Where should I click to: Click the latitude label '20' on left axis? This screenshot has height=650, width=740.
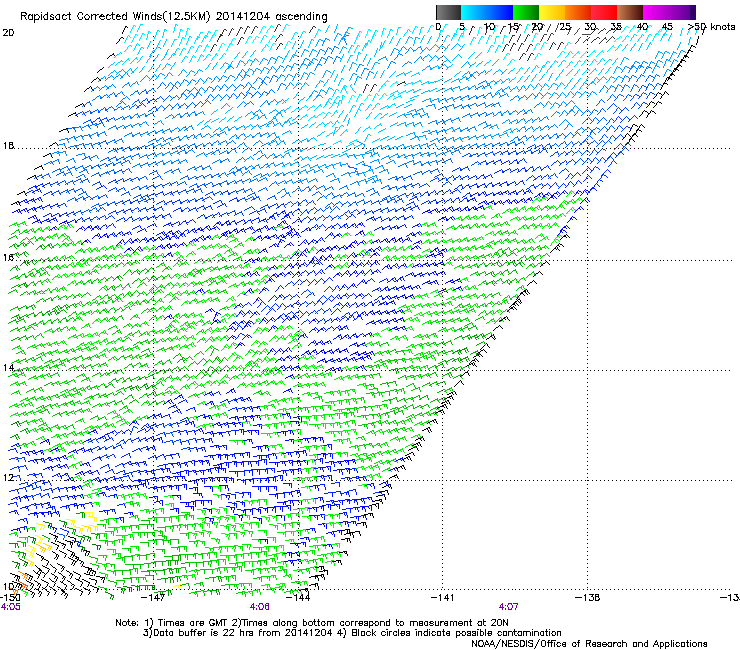(x=8, y=33)
